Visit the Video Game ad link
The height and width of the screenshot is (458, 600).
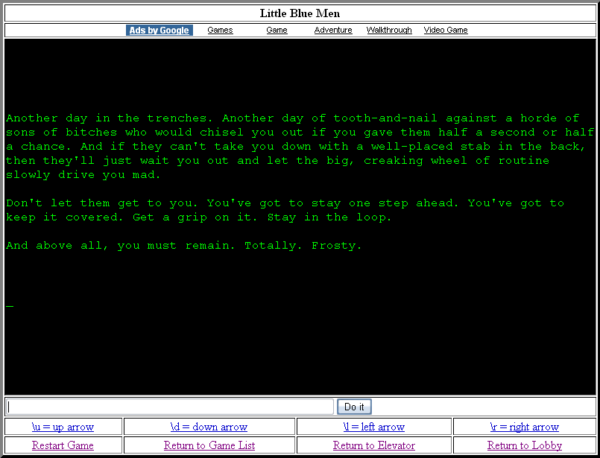(x=445, y=30)
